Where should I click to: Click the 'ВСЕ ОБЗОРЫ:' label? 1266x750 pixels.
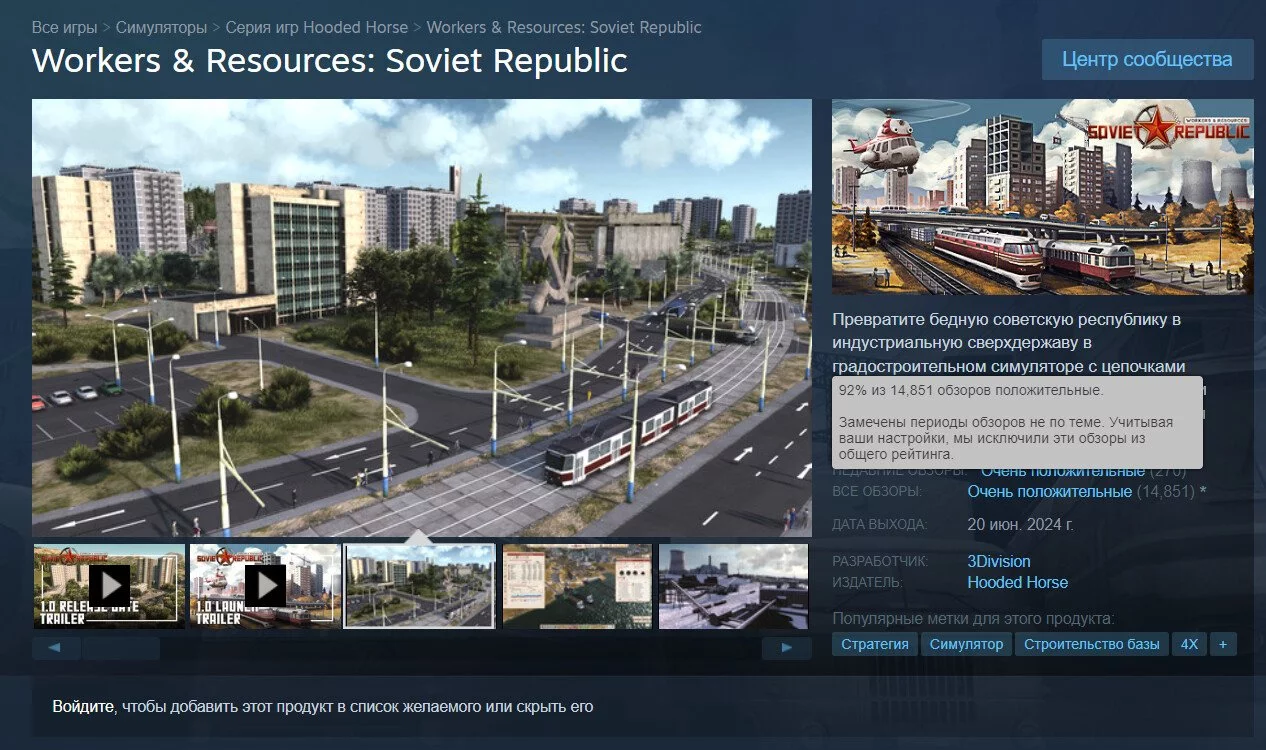[878, 492]
